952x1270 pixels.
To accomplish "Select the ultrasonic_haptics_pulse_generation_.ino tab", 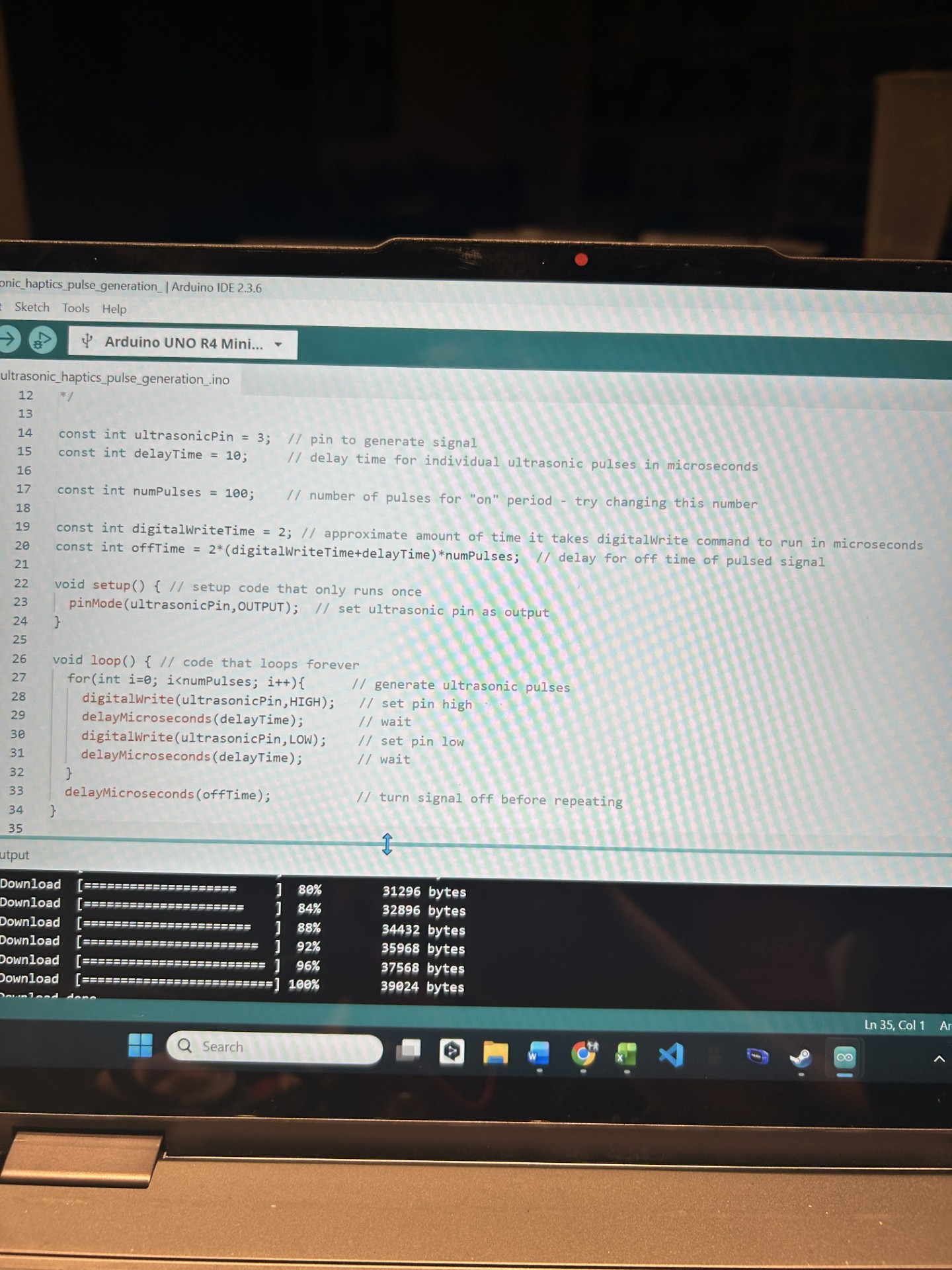I will (x=116, y=378).
